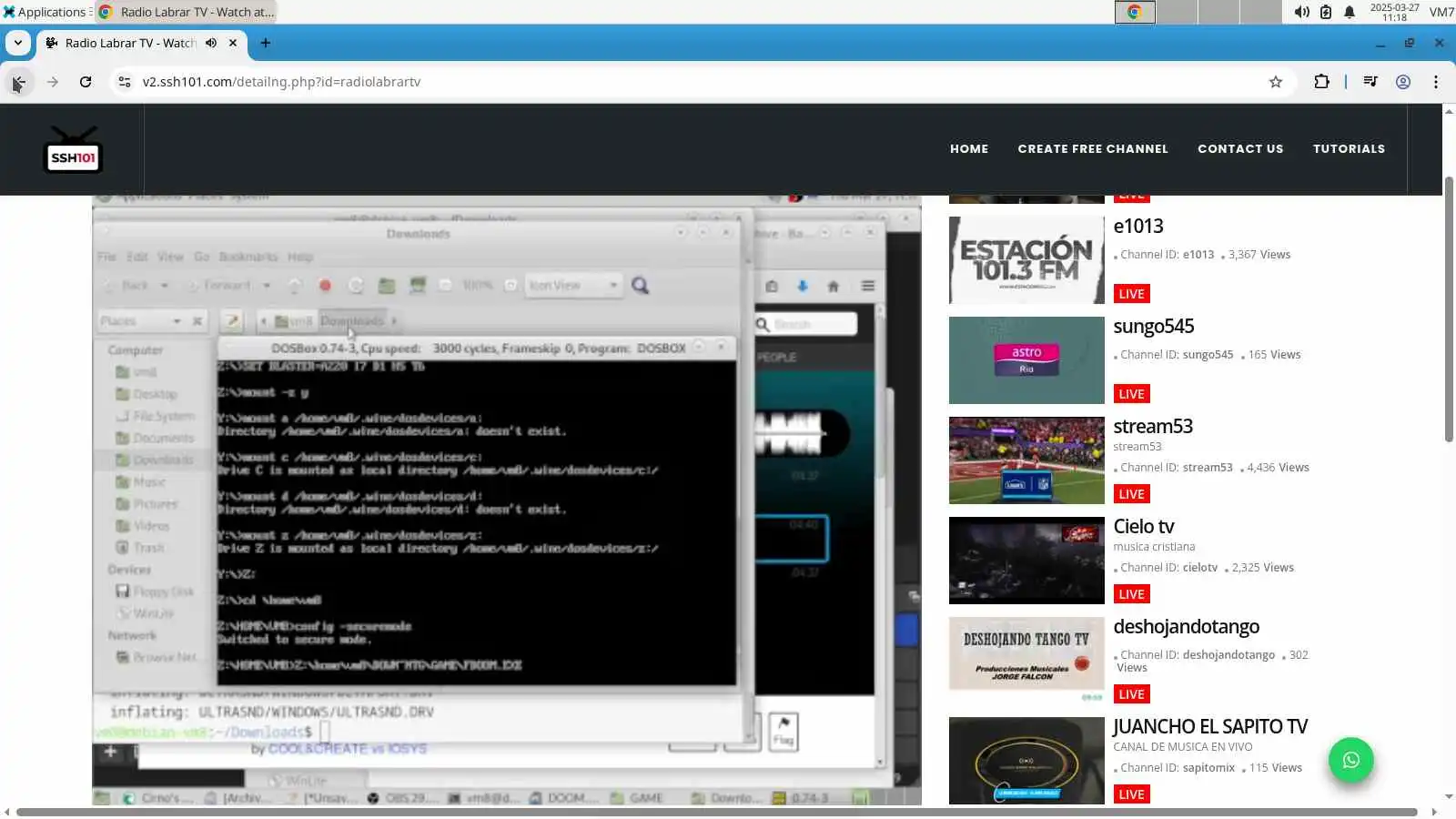Click the LIVE badge under Cielo tv
Image resolution: width=1456 pixels, height=819 pixels.
[x=1131, y=594]
